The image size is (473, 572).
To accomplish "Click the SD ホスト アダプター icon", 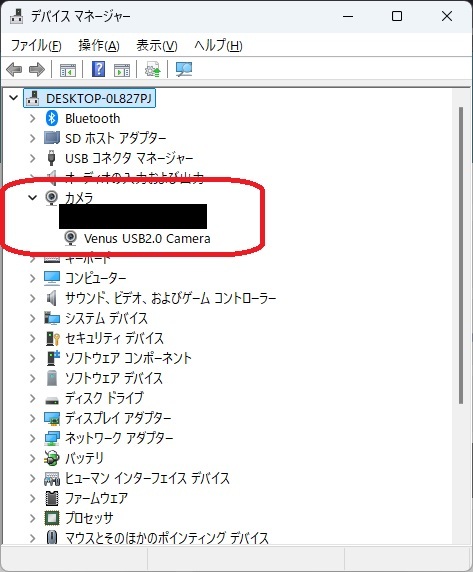I will click(x=51, y=138).
